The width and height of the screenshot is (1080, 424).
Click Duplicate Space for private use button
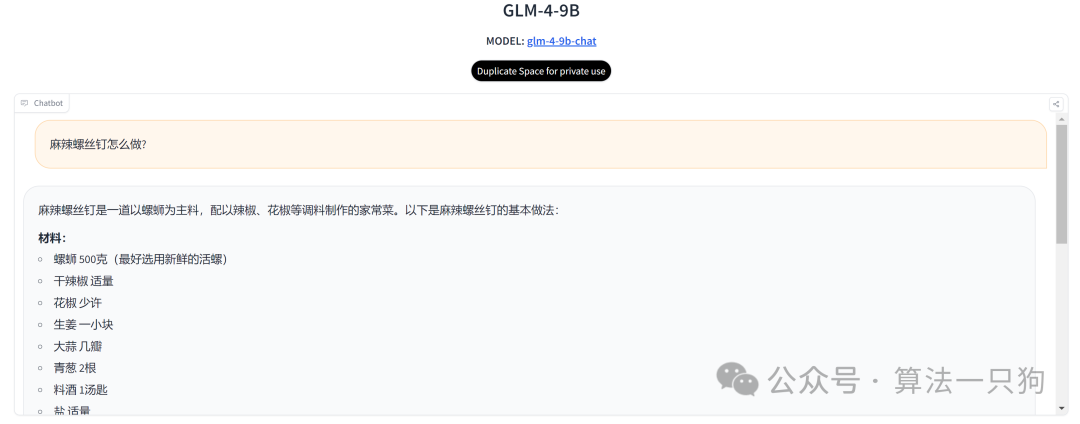point(541,71)
